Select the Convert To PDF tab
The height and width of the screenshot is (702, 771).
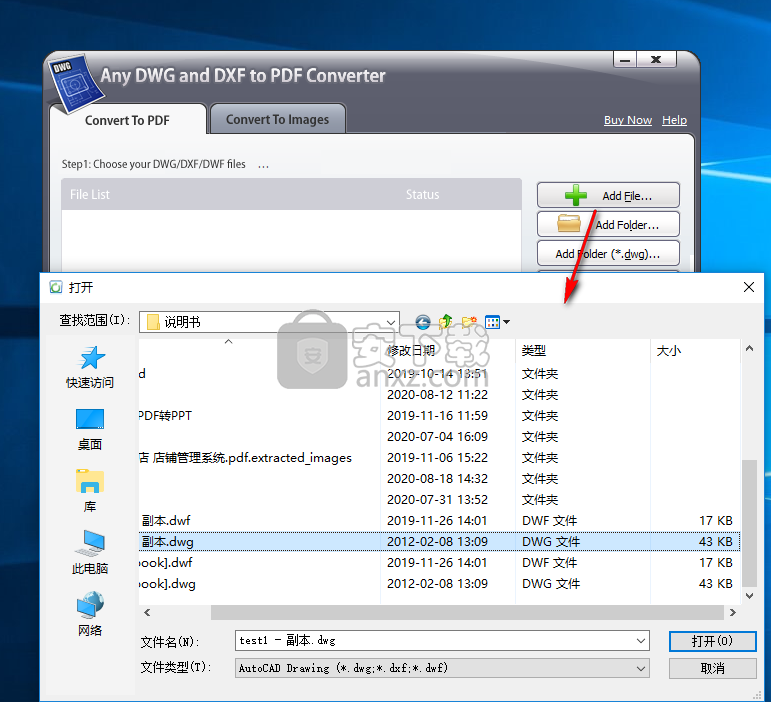(x=127, y=120)
